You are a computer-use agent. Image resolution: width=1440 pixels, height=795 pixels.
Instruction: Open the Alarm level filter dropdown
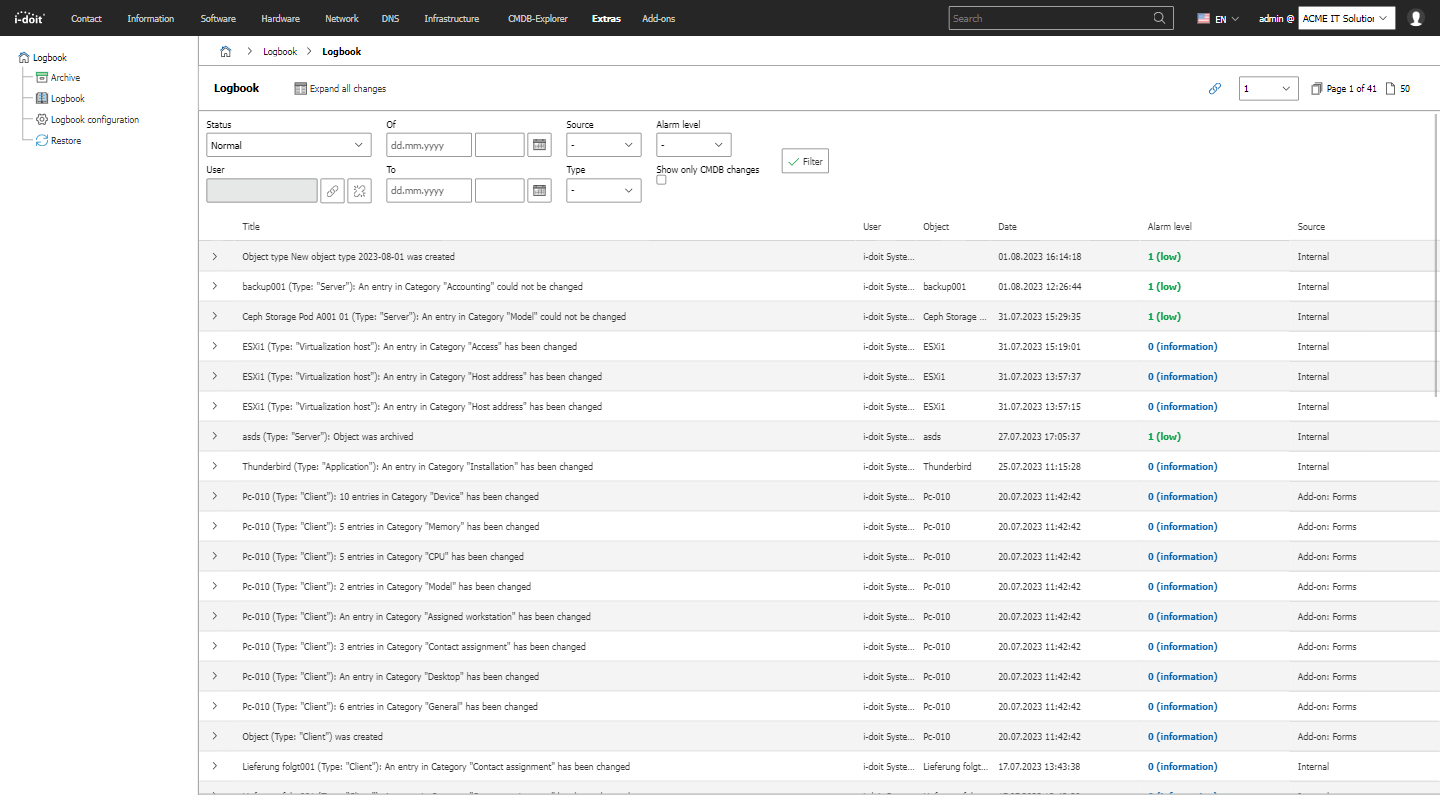(x=694, y=145)
